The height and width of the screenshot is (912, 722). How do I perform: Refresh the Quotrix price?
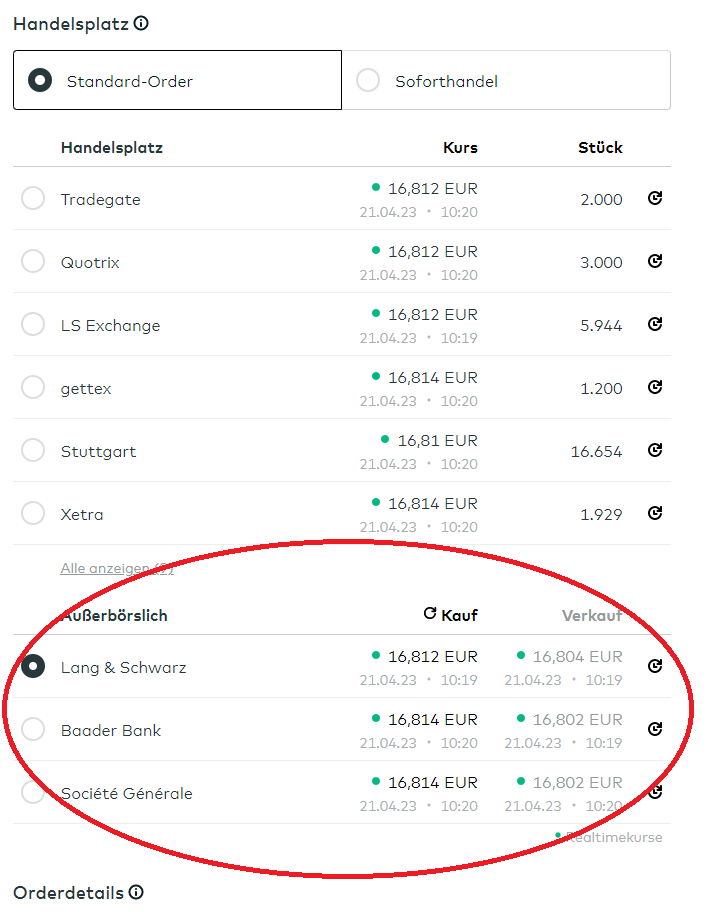(x=655, y=262)
